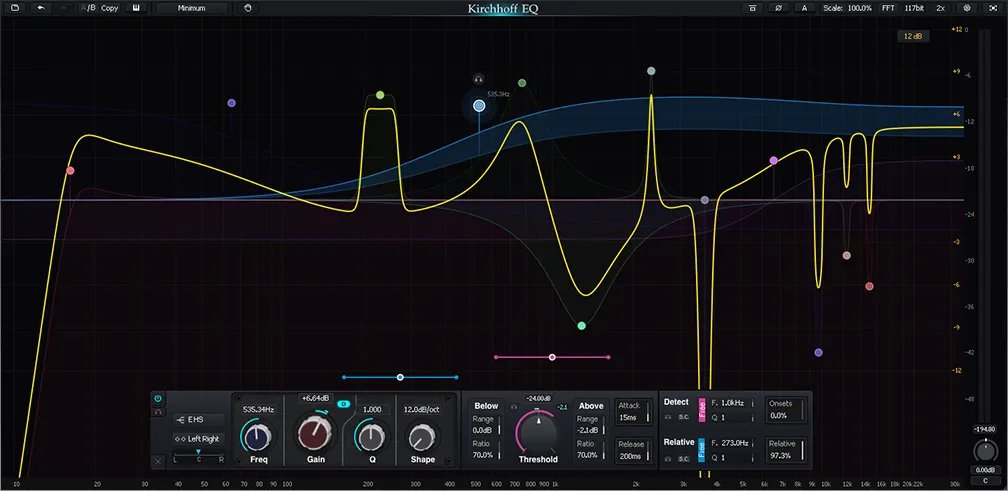Viewport: 1008px width, 491px height.
Task: Click the blue relative range slider handle
Action: tap(400, 377)
